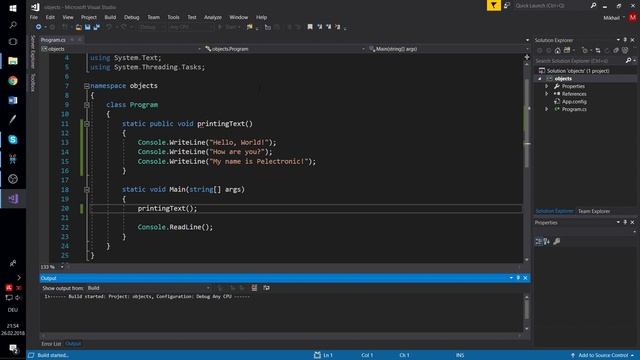Viewport: 640px width, 360px height.
Task: Click the Save file toolbar icon
Action: 87,27
